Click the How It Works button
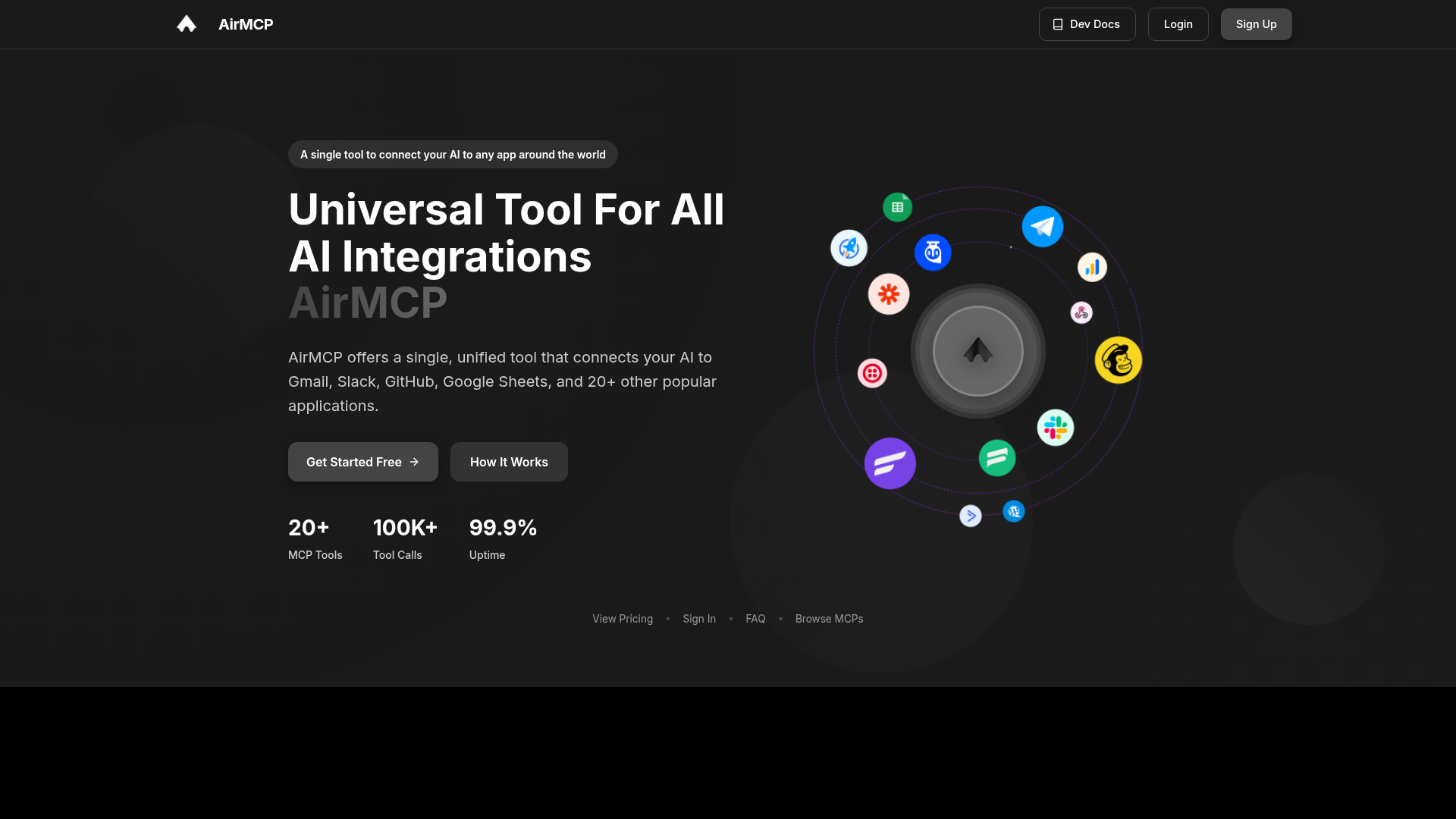This screenshot has width=1456, height=819. pyautogui.click(x=508, y=462)
